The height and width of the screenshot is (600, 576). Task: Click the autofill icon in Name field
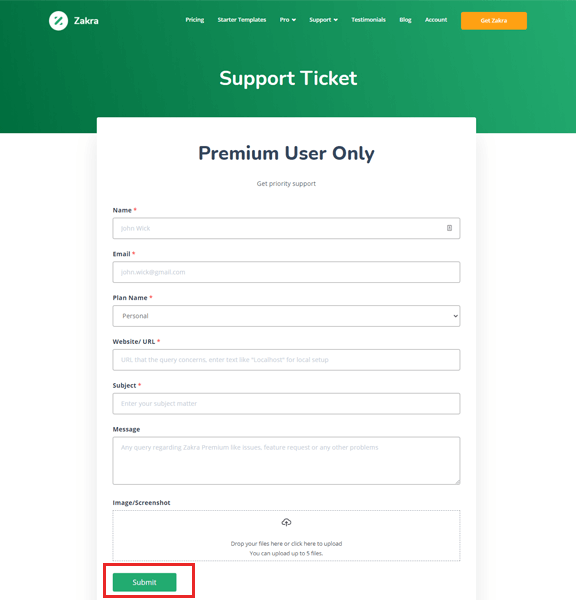click(x=449, y=228)
